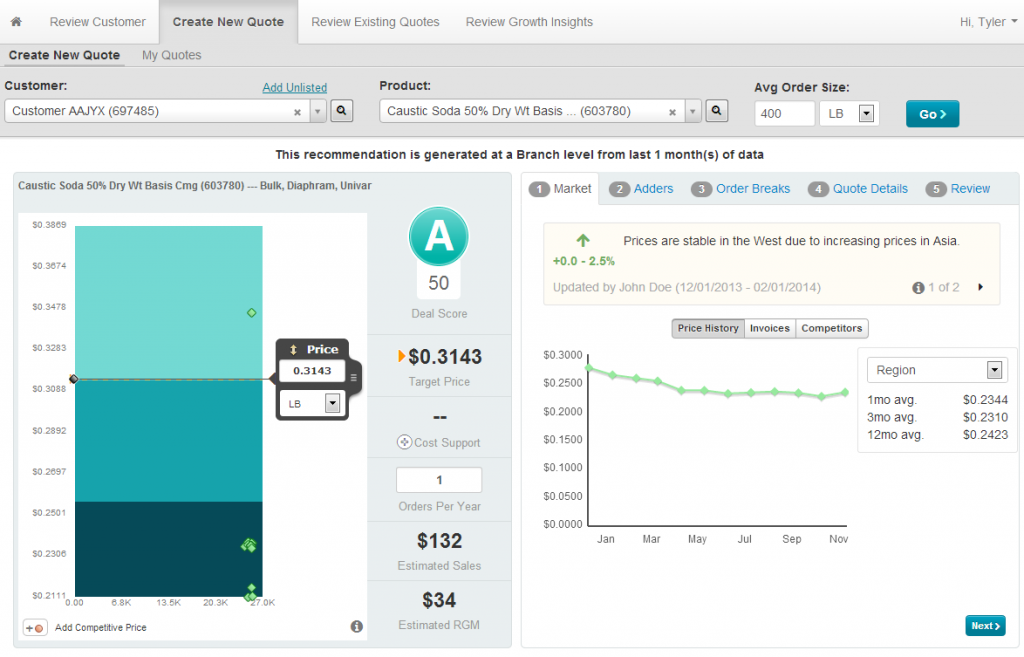1024x657 pixels.
Task: Open the LB unit dropdown in the Price flag
Action: pyautogui.click(x=333, y=403)
